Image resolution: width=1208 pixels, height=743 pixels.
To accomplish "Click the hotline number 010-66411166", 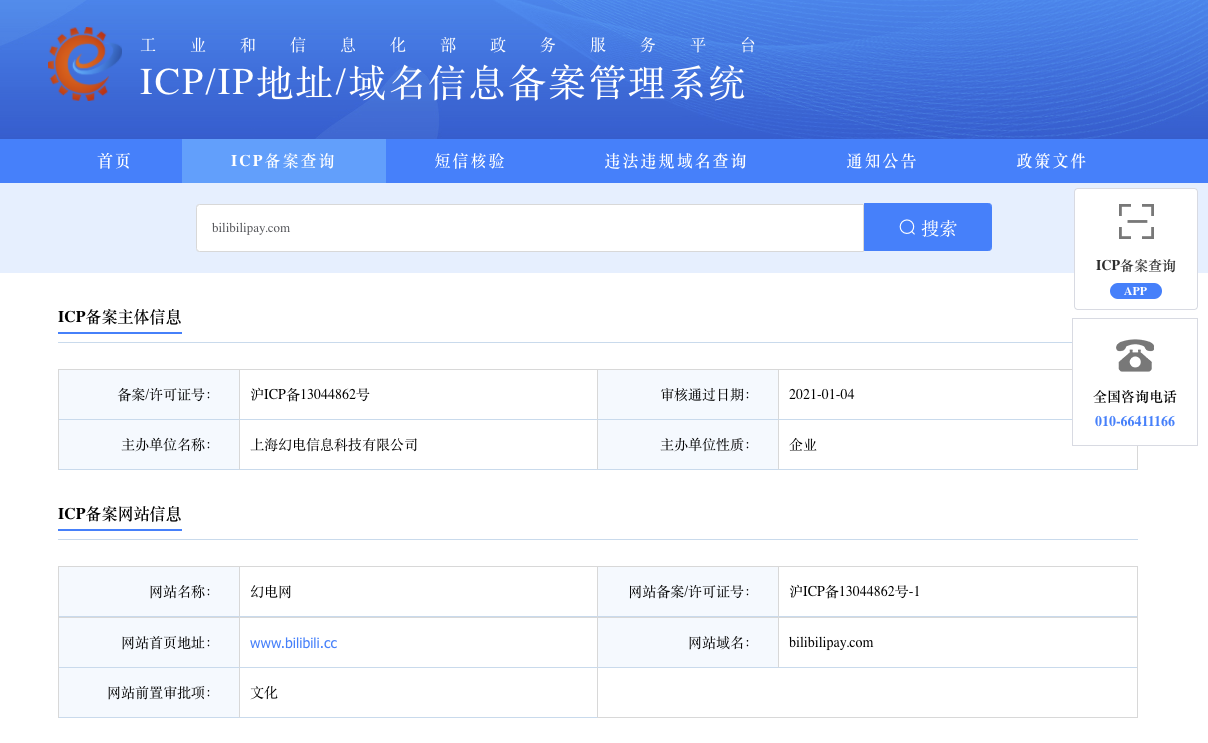I will pyautogui.click(x=1135, y=422).
